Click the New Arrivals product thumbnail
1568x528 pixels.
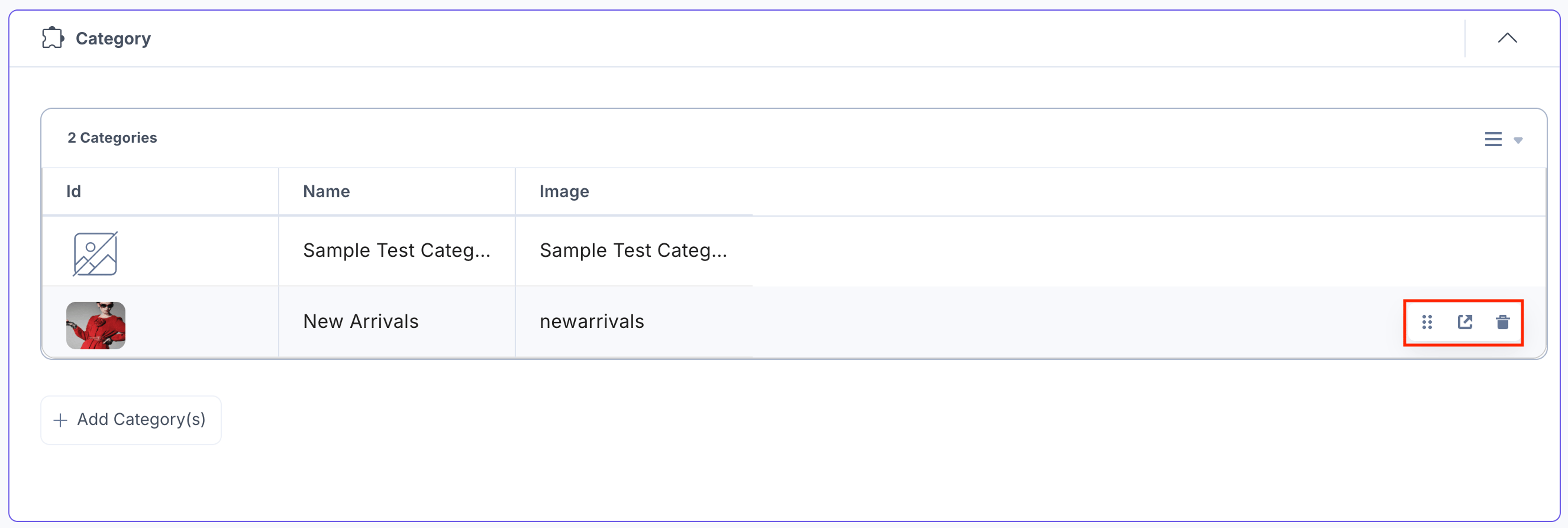(x=96, y=325)
